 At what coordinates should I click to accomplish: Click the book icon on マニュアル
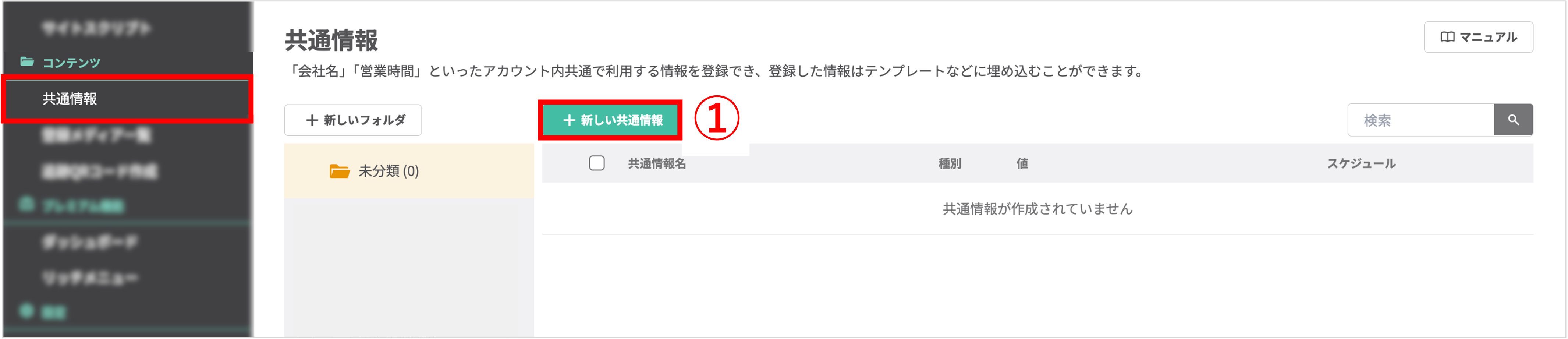point(1447,37)
